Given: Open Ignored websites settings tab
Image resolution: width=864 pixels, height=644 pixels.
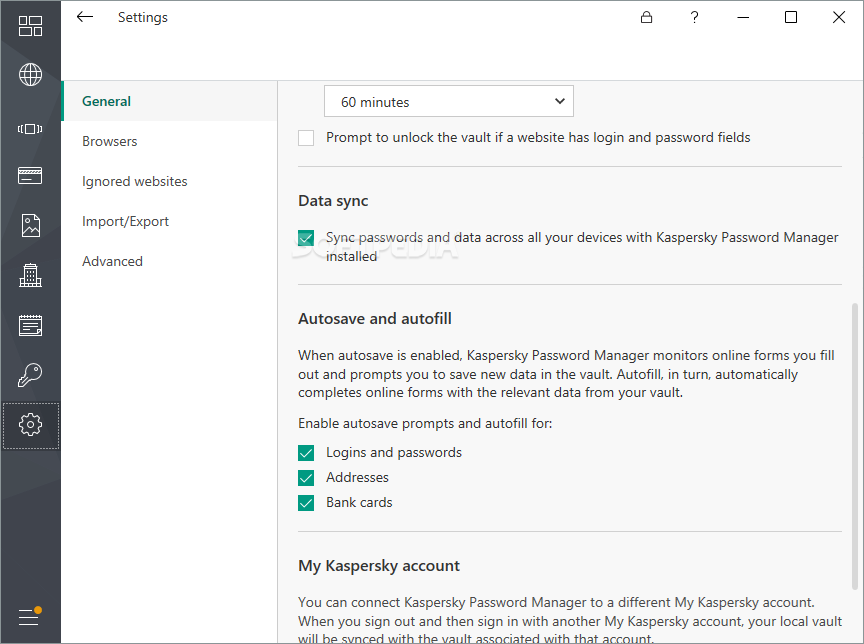Looking at the screenshot, I should pos(169,181).
